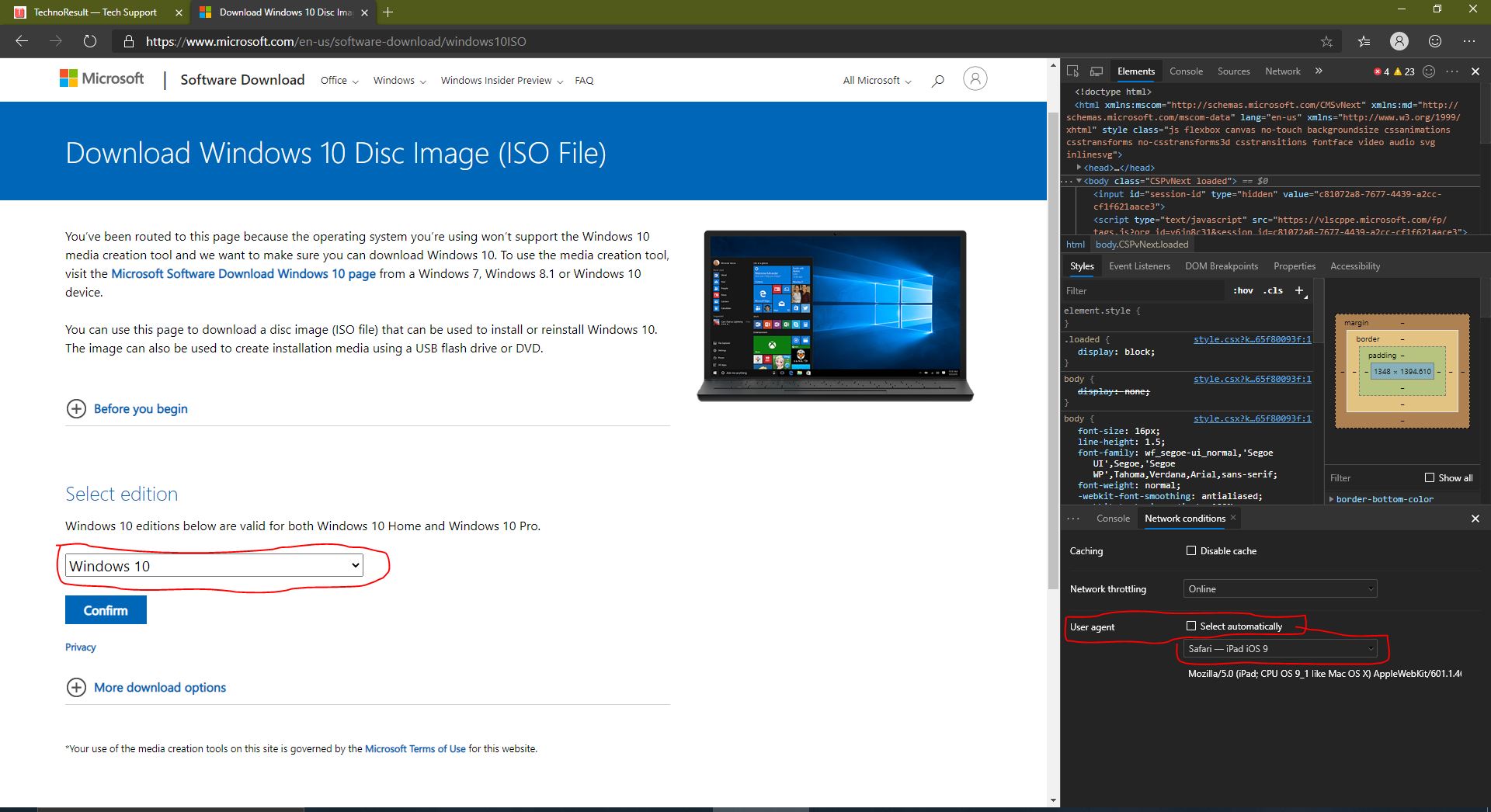Enable the Disable cache checkbox

tap(1190, 550)
